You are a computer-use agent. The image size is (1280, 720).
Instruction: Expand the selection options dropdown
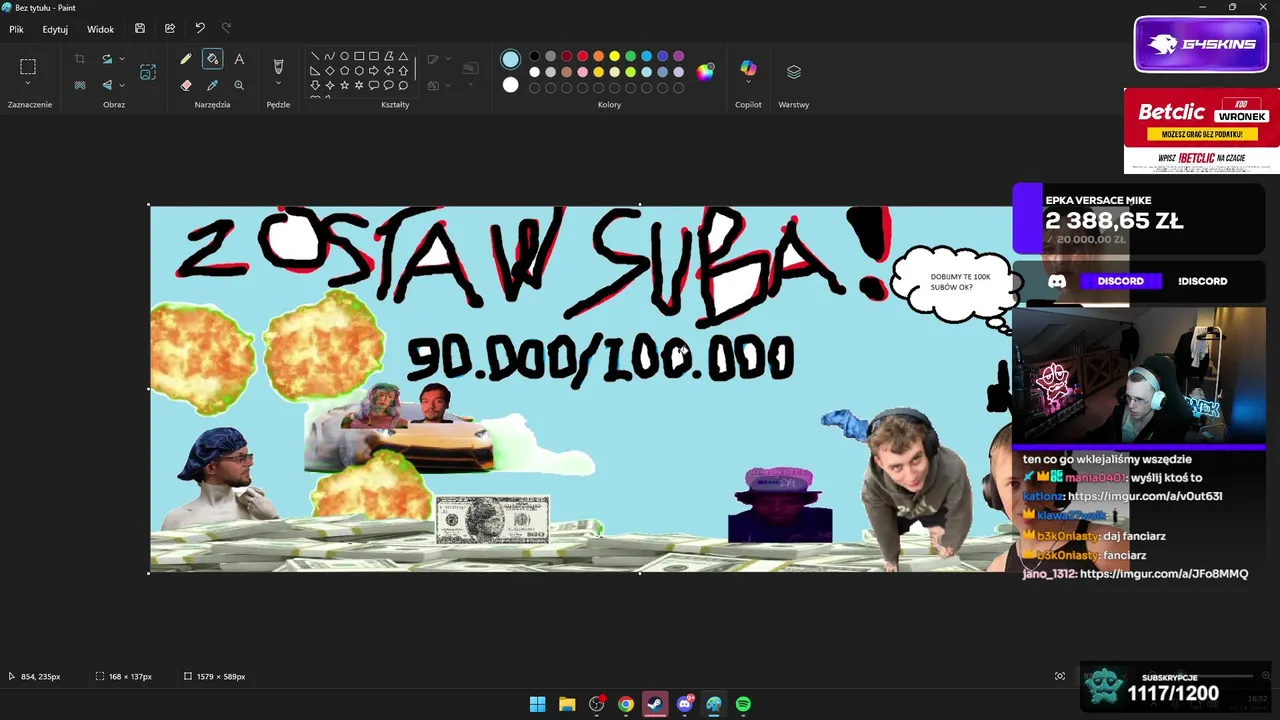pos(28,84)
